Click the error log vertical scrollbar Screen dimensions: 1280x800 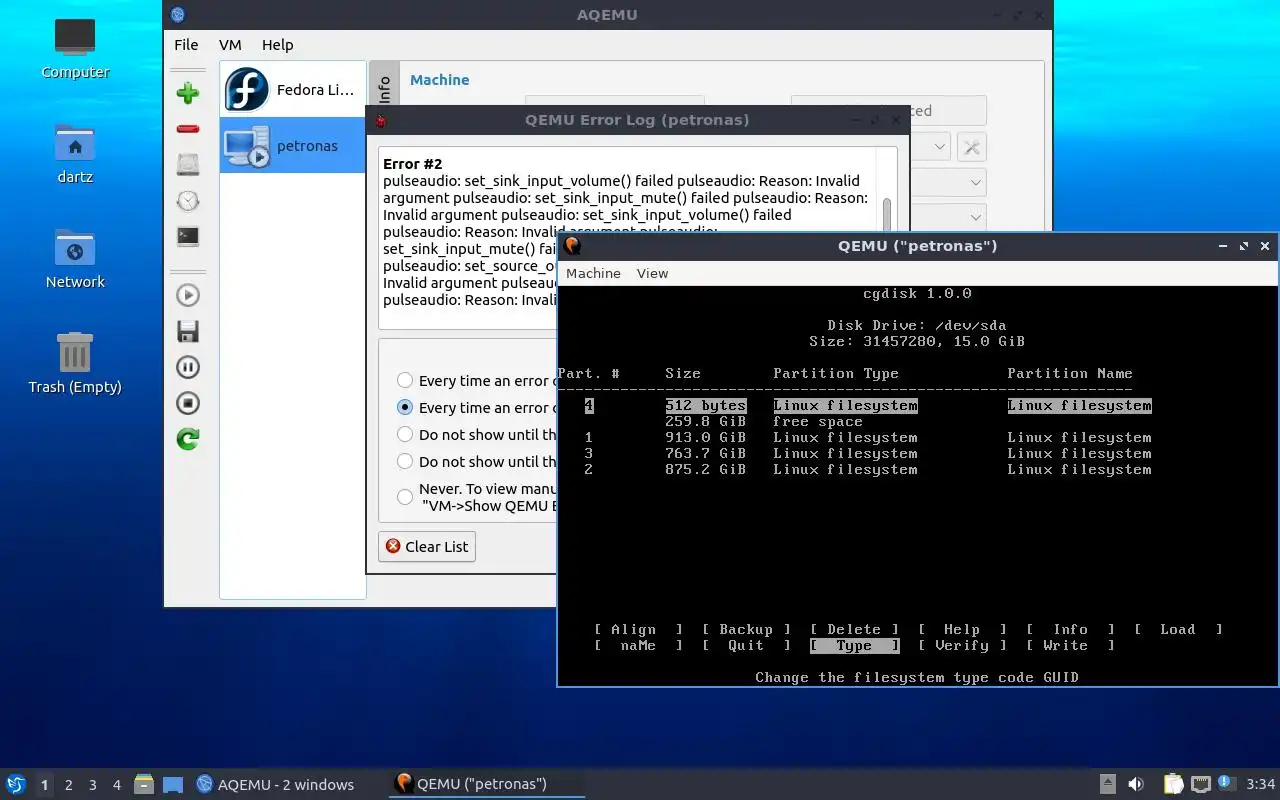(x=886, y=215)
